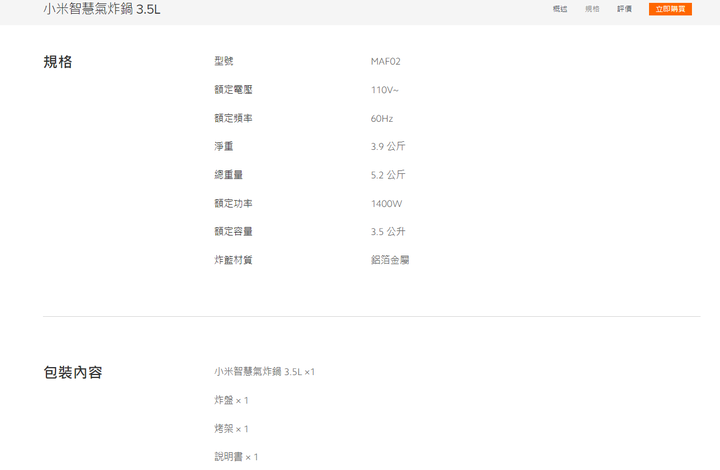Select the 炸盤 × 1 package item

tap(231, 400)
